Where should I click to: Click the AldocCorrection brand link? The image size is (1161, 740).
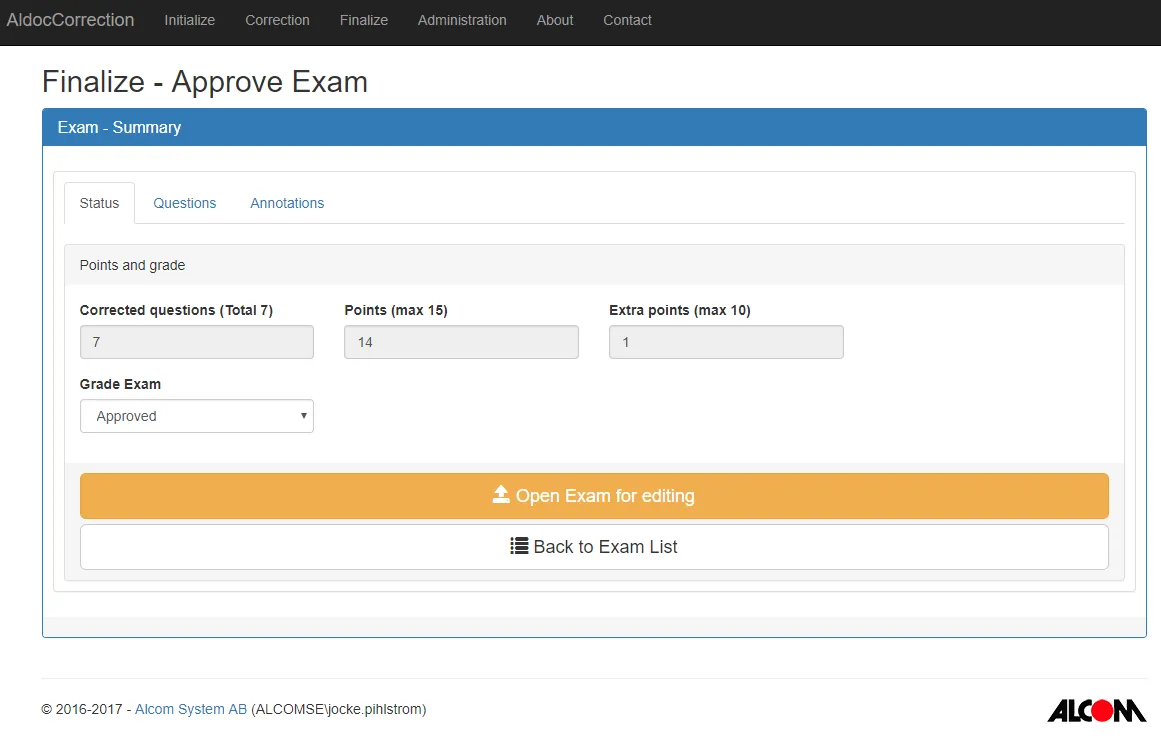[x=70, y=20]
